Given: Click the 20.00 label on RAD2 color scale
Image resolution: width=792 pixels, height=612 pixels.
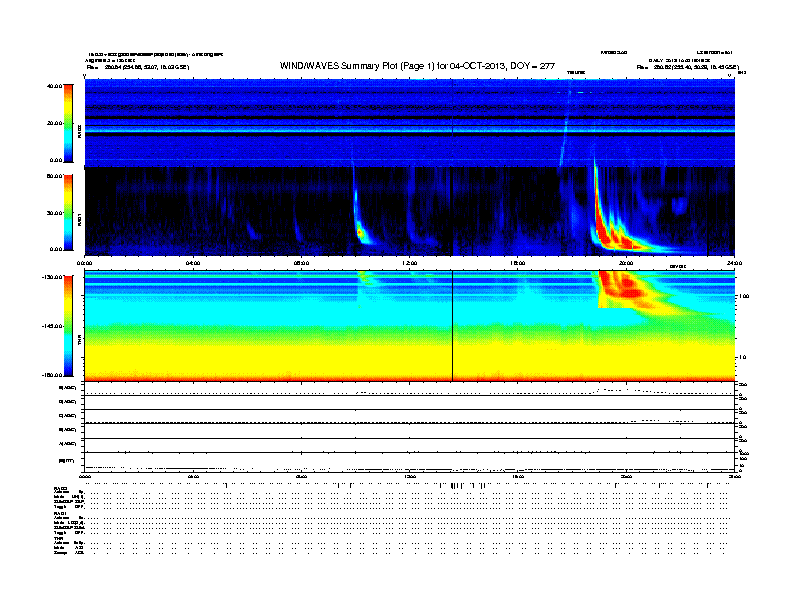Looking at the screenshot, I should pos(54,123).
